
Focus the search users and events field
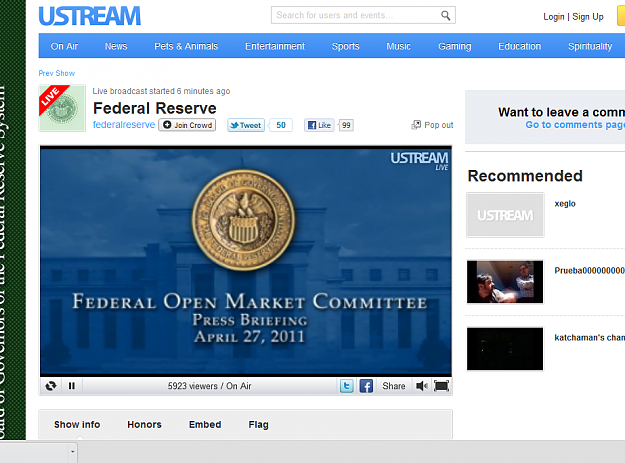coord(363,15)
